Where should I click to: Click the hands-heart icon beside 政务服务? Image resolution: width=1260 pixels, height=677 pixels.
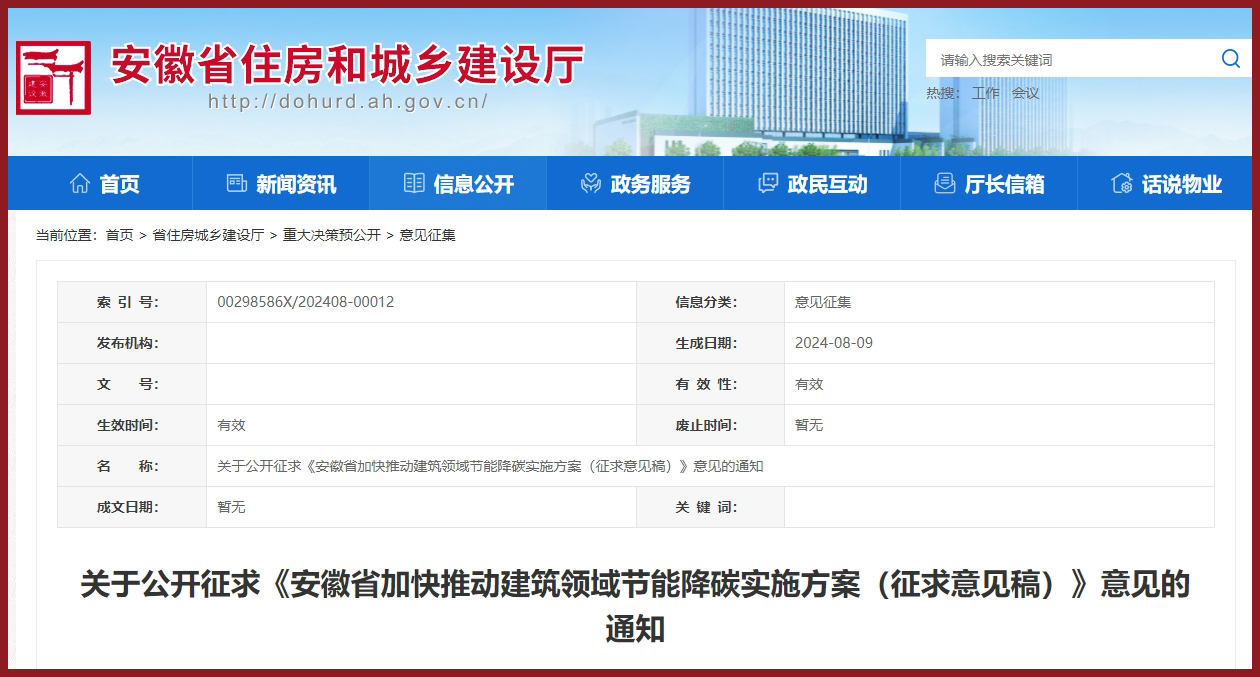click(x=591, y=184)
